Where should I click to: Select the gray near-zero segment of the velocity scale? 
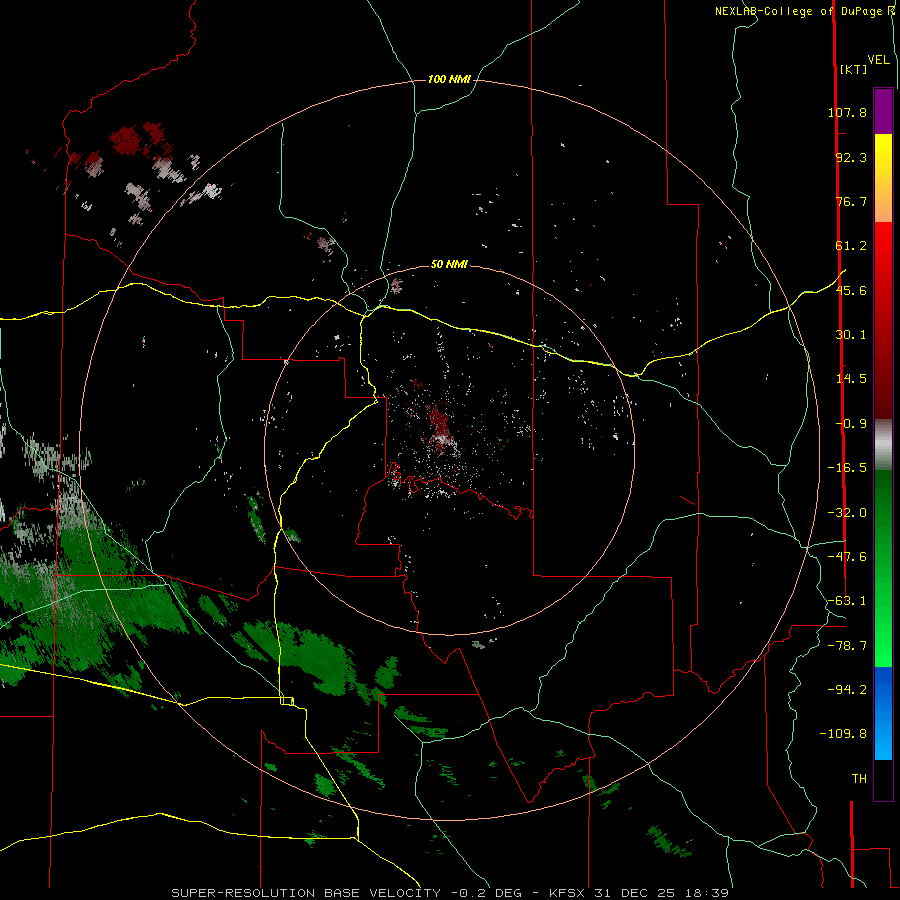pos(883,445)
